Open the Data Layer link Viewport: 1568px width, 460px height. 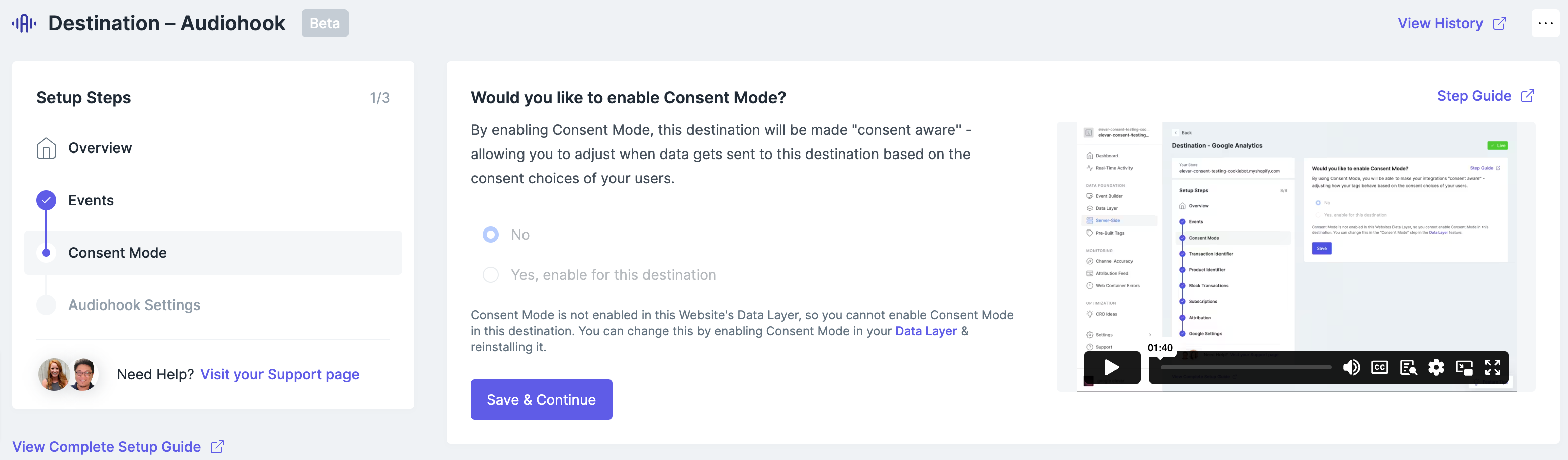(x=926, y=331)
